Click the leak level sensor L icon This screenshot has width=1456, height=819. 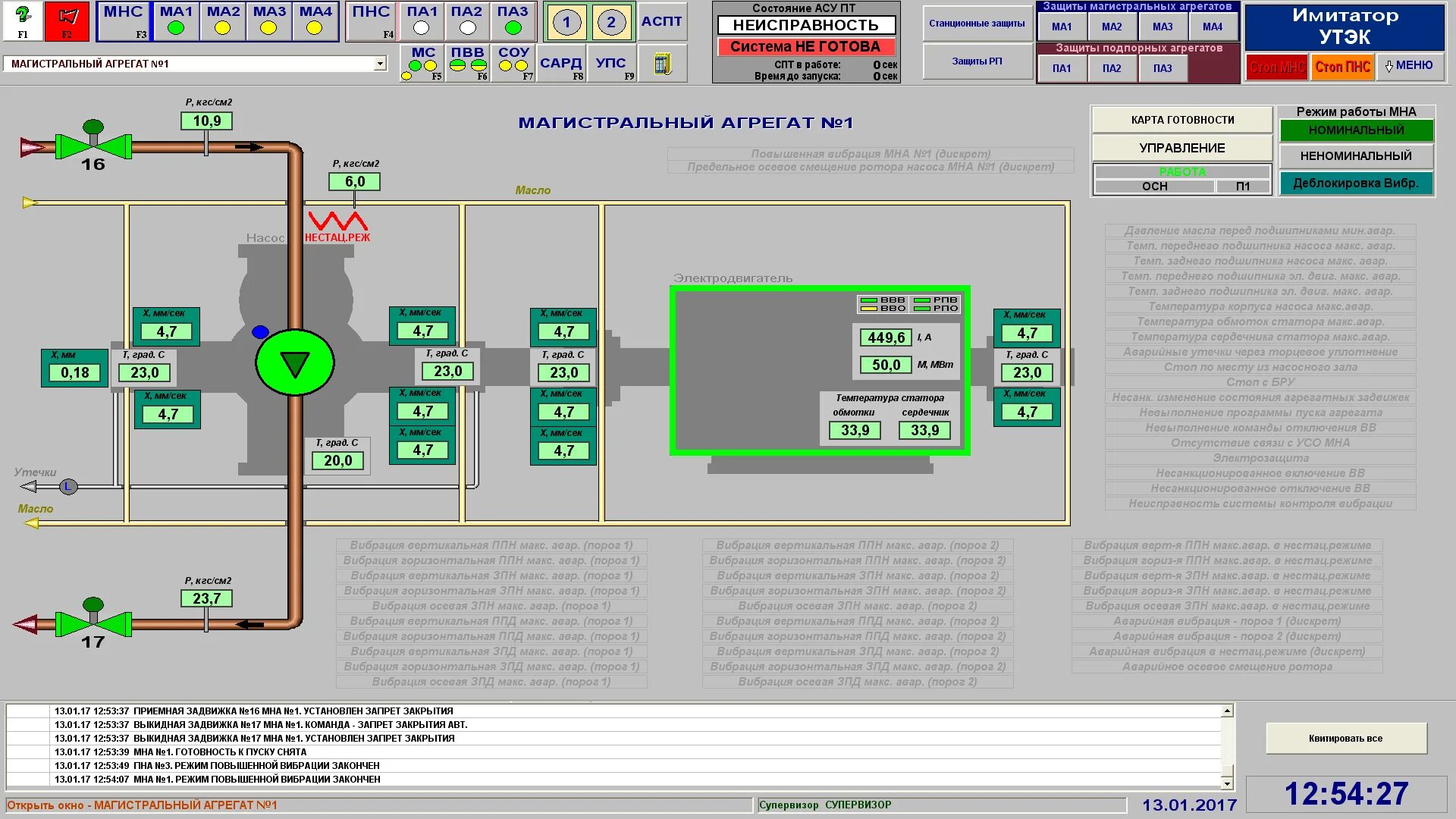tap(68, 487)
